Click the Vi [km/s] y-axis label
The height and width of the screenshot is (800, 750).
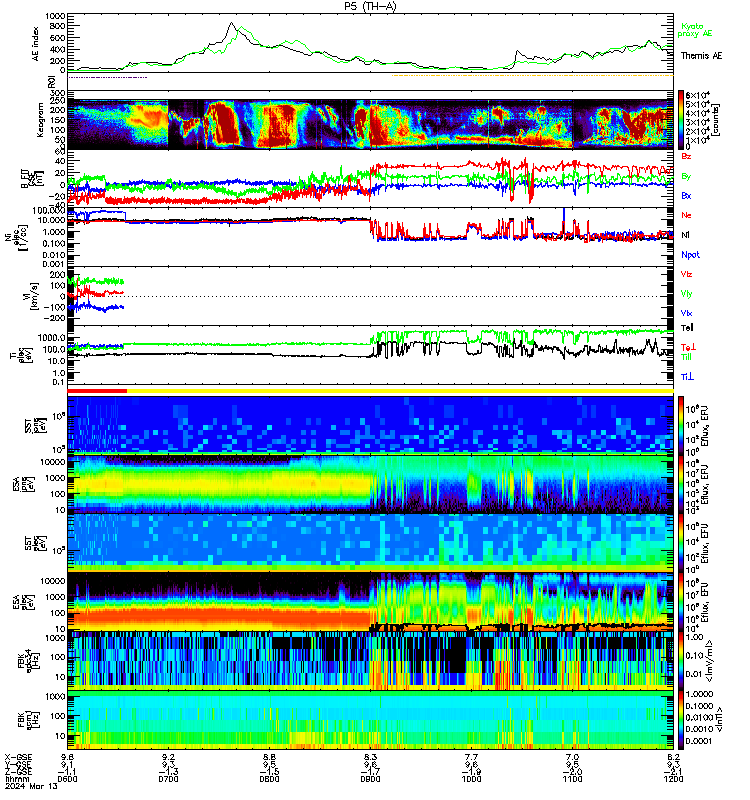click(33, 296)
